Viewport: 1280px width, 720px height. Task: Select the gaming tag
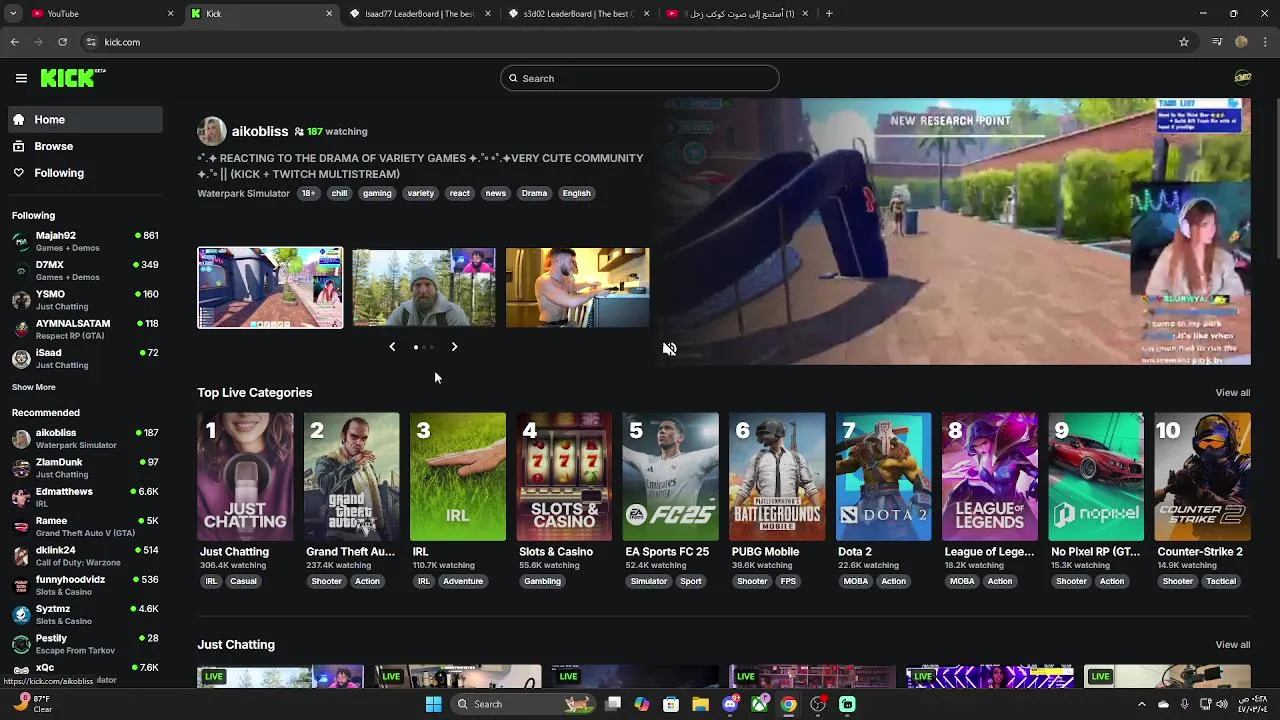pos(377,193)
